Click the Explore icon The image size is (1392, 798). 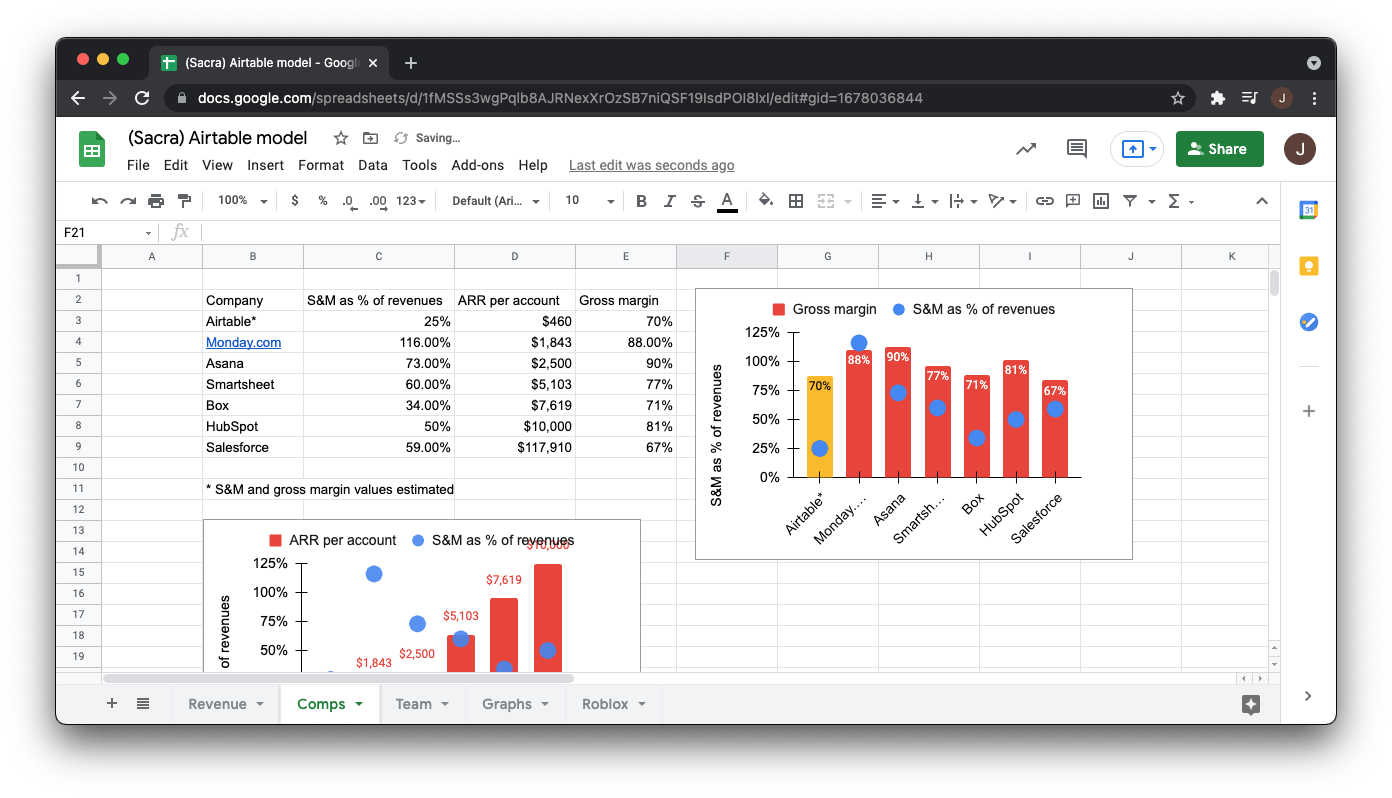click(1250, 704)
